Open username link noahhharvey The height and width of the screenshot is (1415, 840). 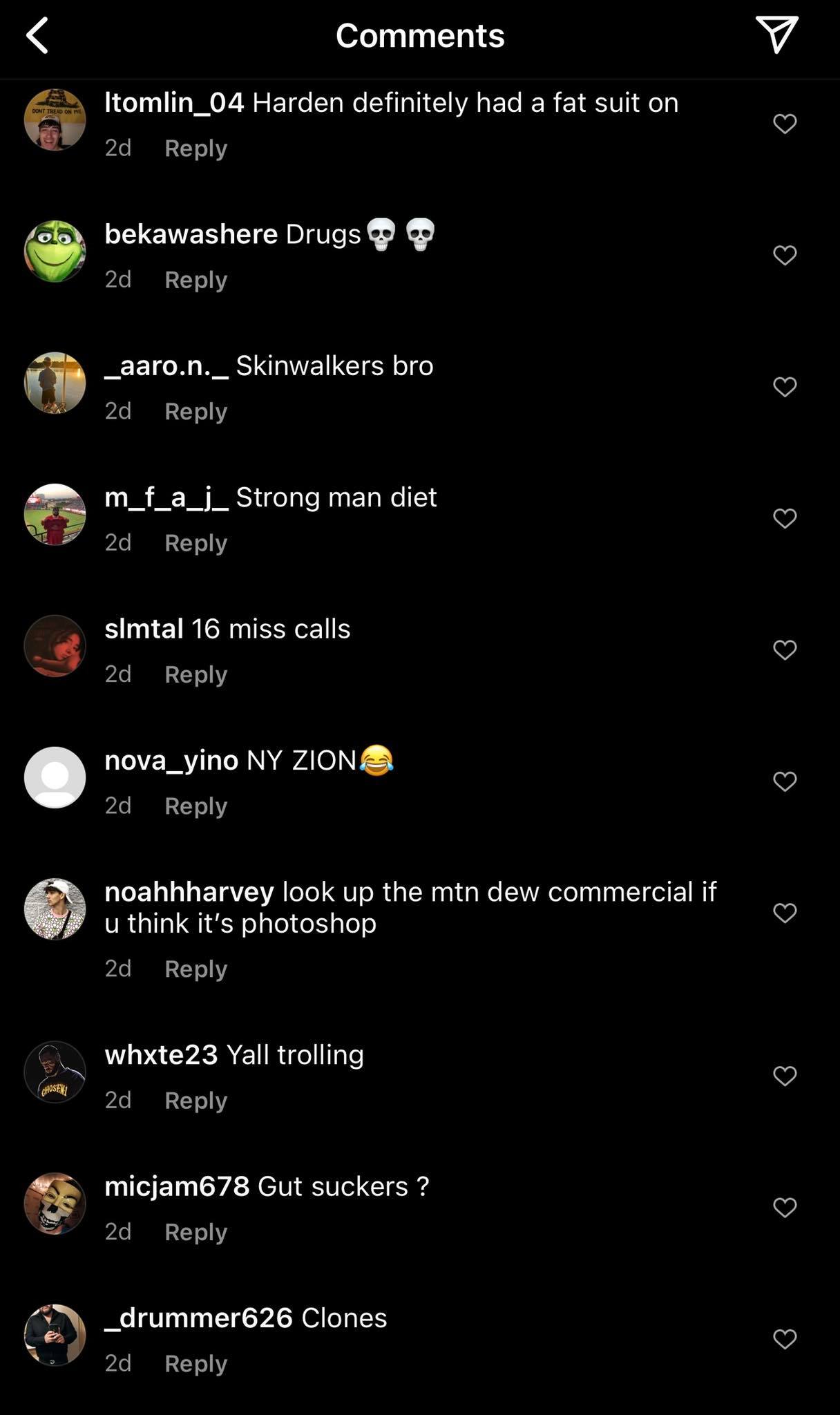point(189,892)
